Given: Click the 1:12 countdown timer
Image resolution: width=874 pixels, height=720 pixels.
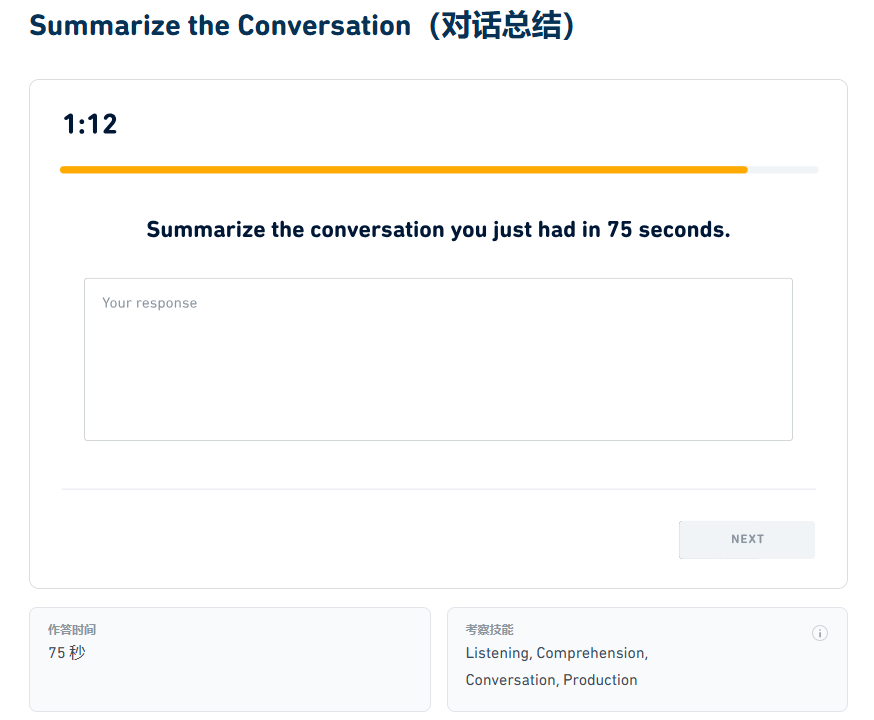Looking at the screenshot, I should pyautogui.click(x=90, y=124).
